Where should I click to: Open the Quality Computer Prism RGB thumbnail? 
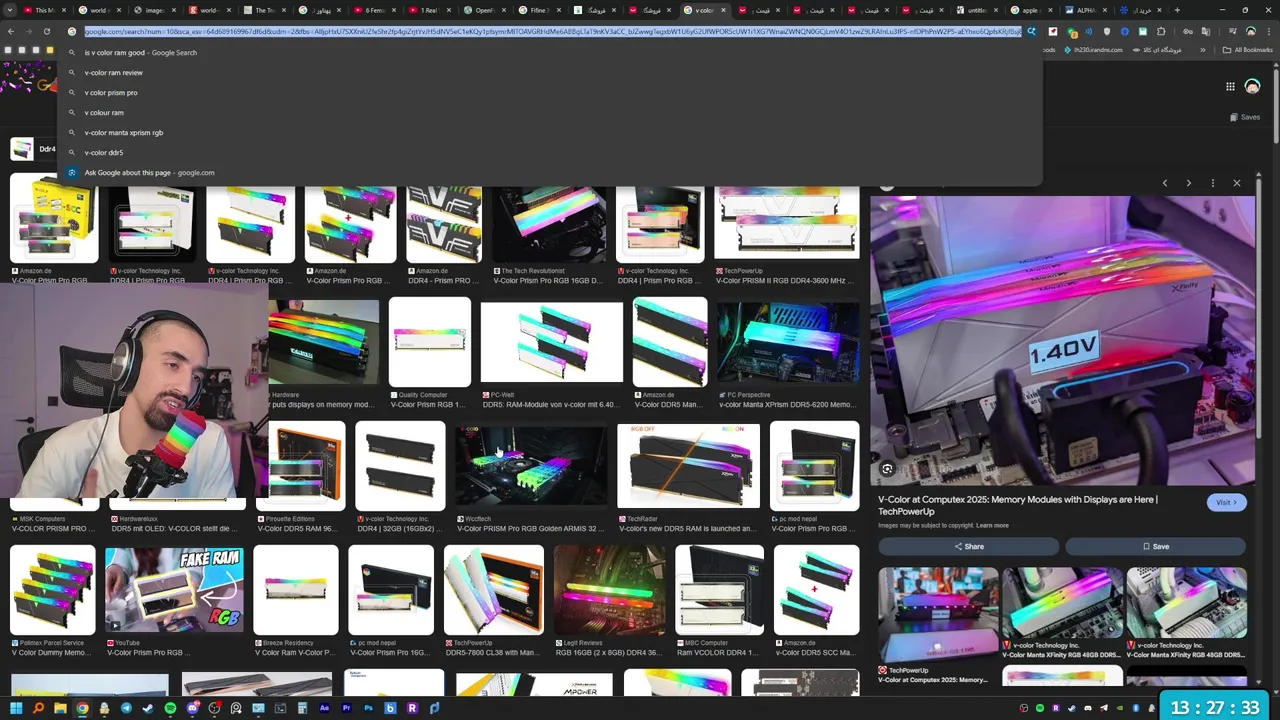pyautogui.click(x=430, y=342)
